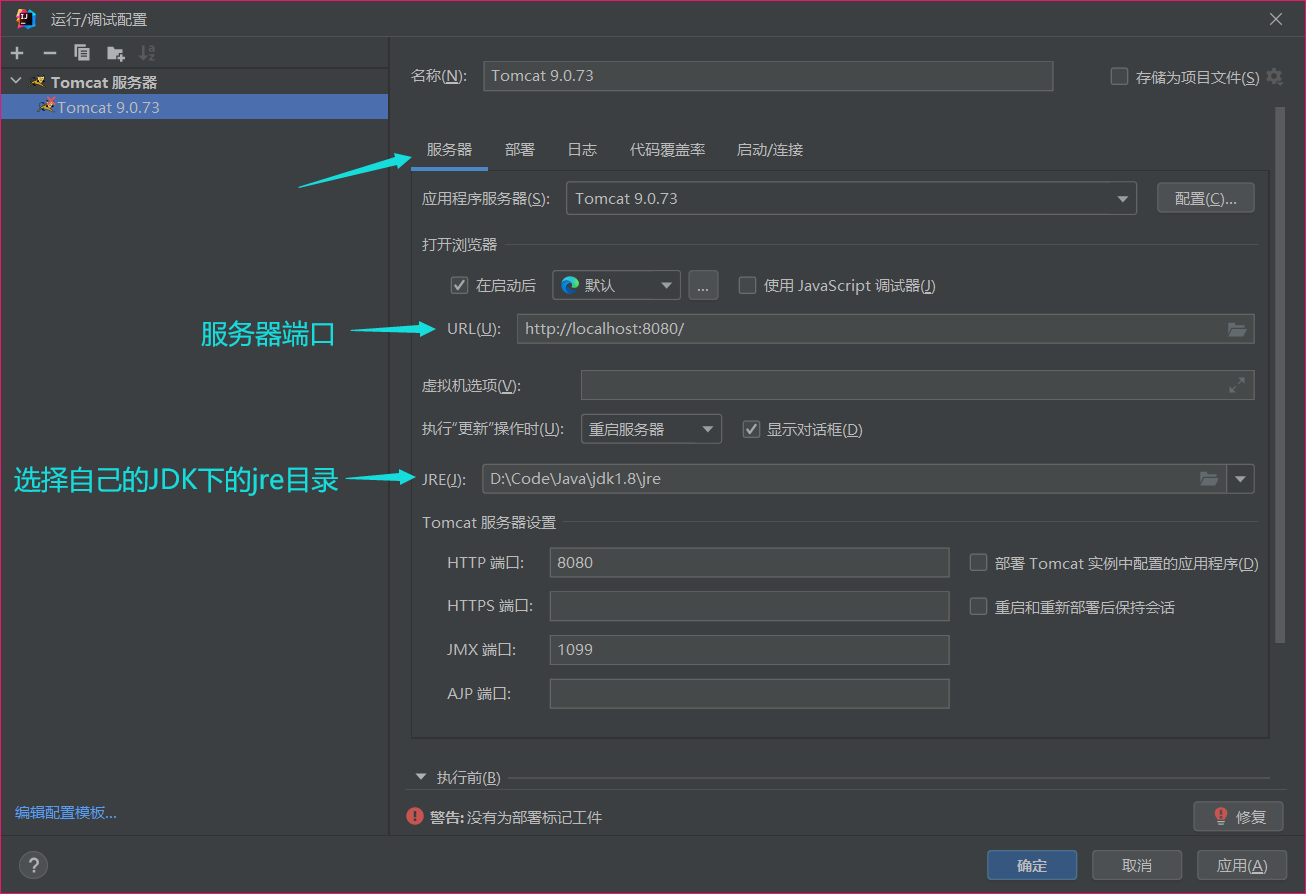Confirm with the OK button
The width and height of the screenshot is (1306, 894).
click(x=1032, y=865)
